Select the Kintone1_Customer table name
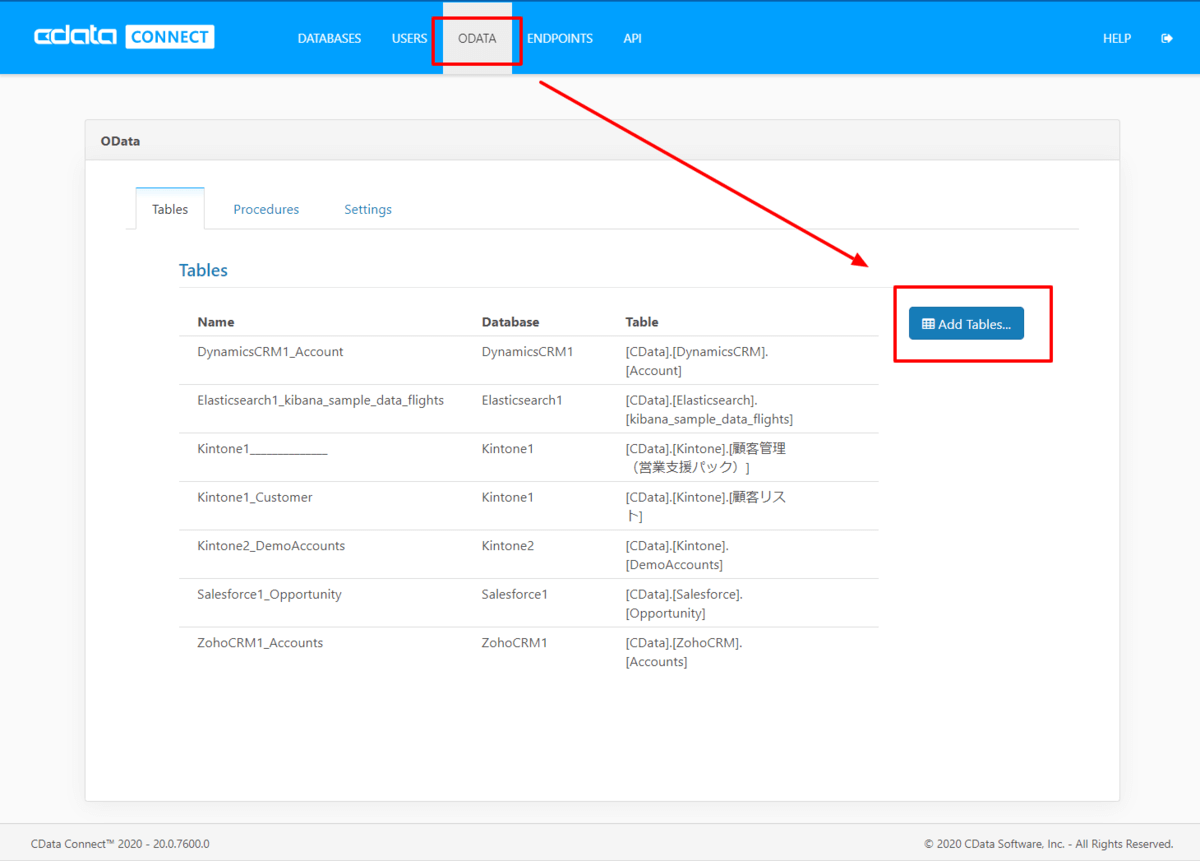The height and width of the screenshot is (861, 1200). [255, 497]
